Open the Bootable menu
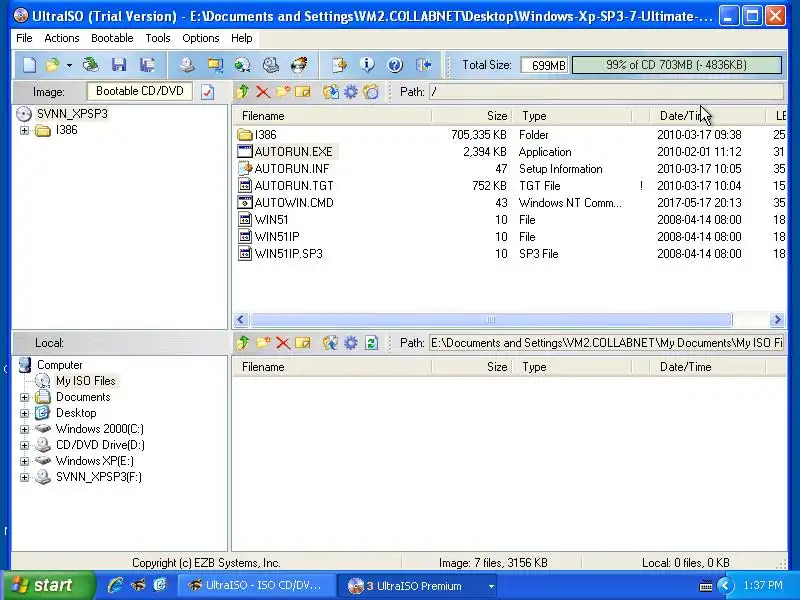 (x=112, y=38)
